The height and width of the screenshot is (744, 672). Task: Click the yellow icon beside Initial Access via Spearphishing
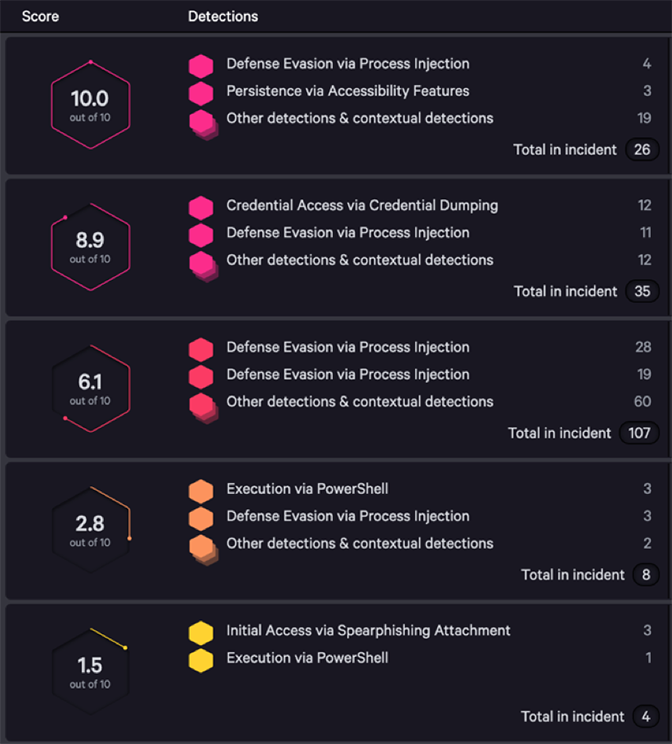201,633
